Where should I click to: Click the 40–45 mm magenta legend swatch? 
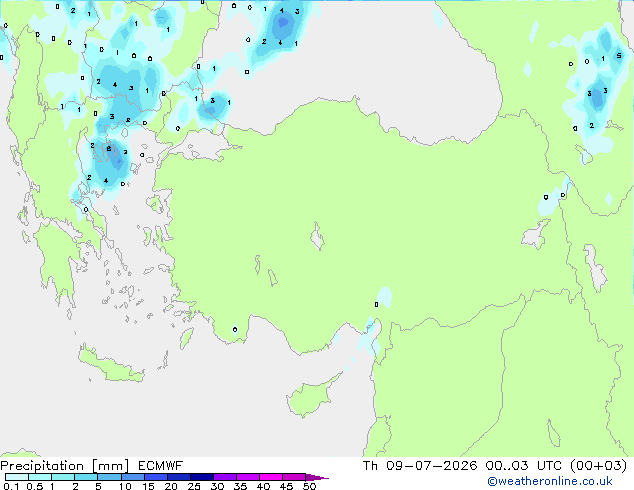pyautogui.click(x=271, y=477)
